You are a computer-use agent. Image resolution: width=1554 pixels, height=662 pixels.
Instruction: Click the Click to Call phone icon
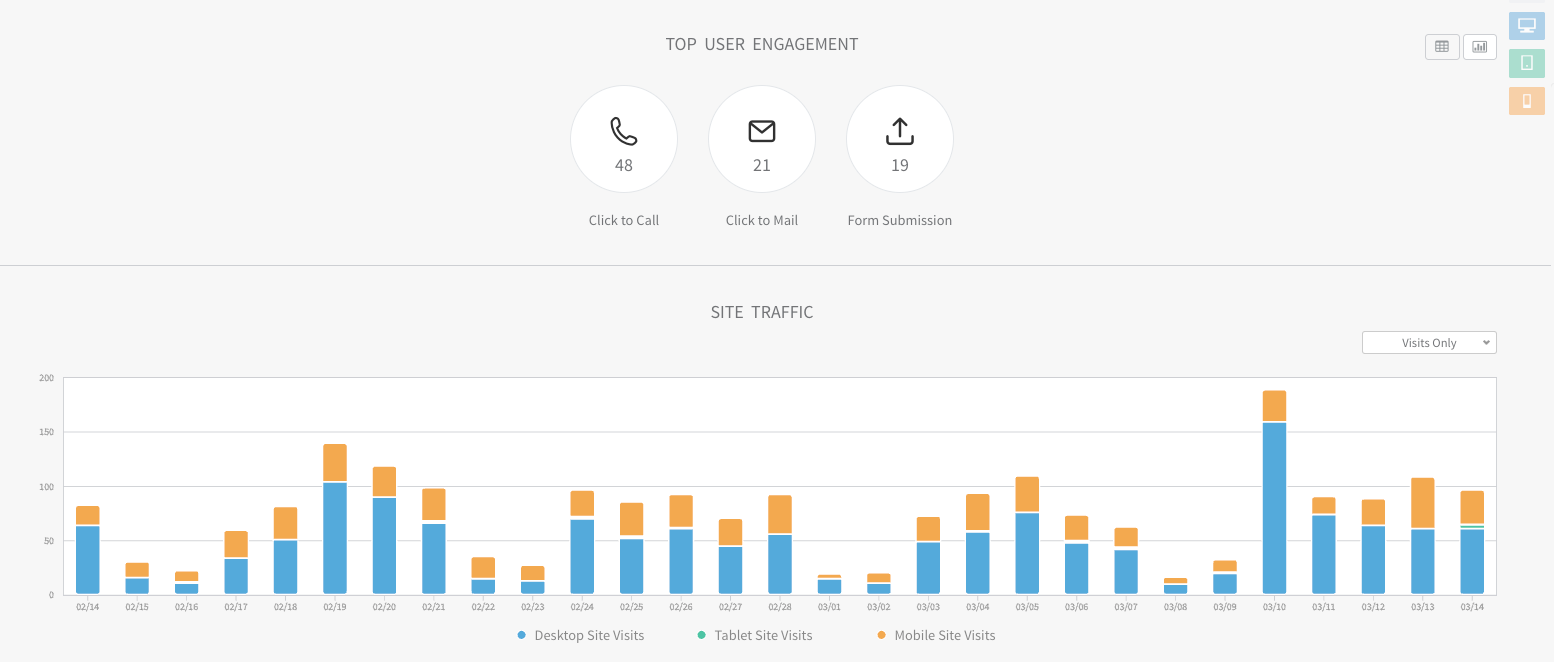pyautogui.click(x=624, y=131)
